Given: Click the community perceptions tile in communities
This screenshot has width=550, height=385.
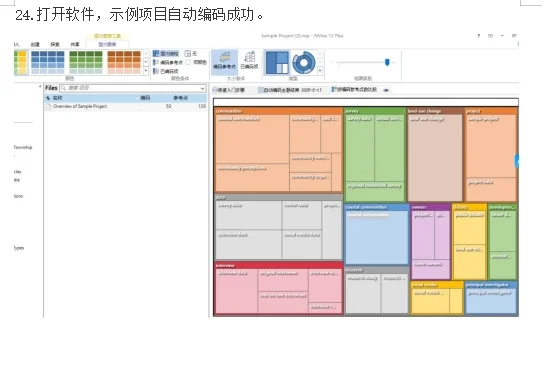Looking at the screenshot, I should [x=252, y=177].
